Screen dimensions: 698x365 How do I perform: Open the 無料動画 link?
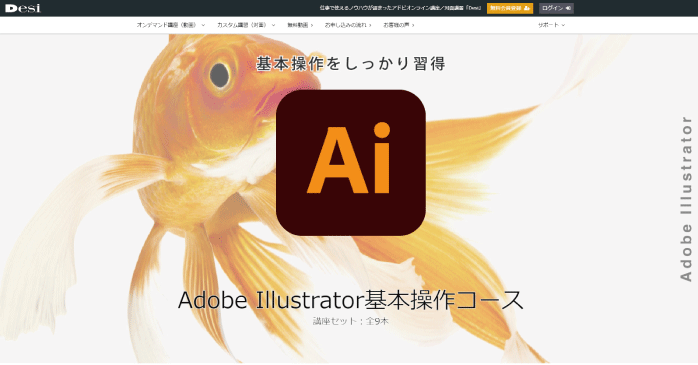(x=300, y=25)
